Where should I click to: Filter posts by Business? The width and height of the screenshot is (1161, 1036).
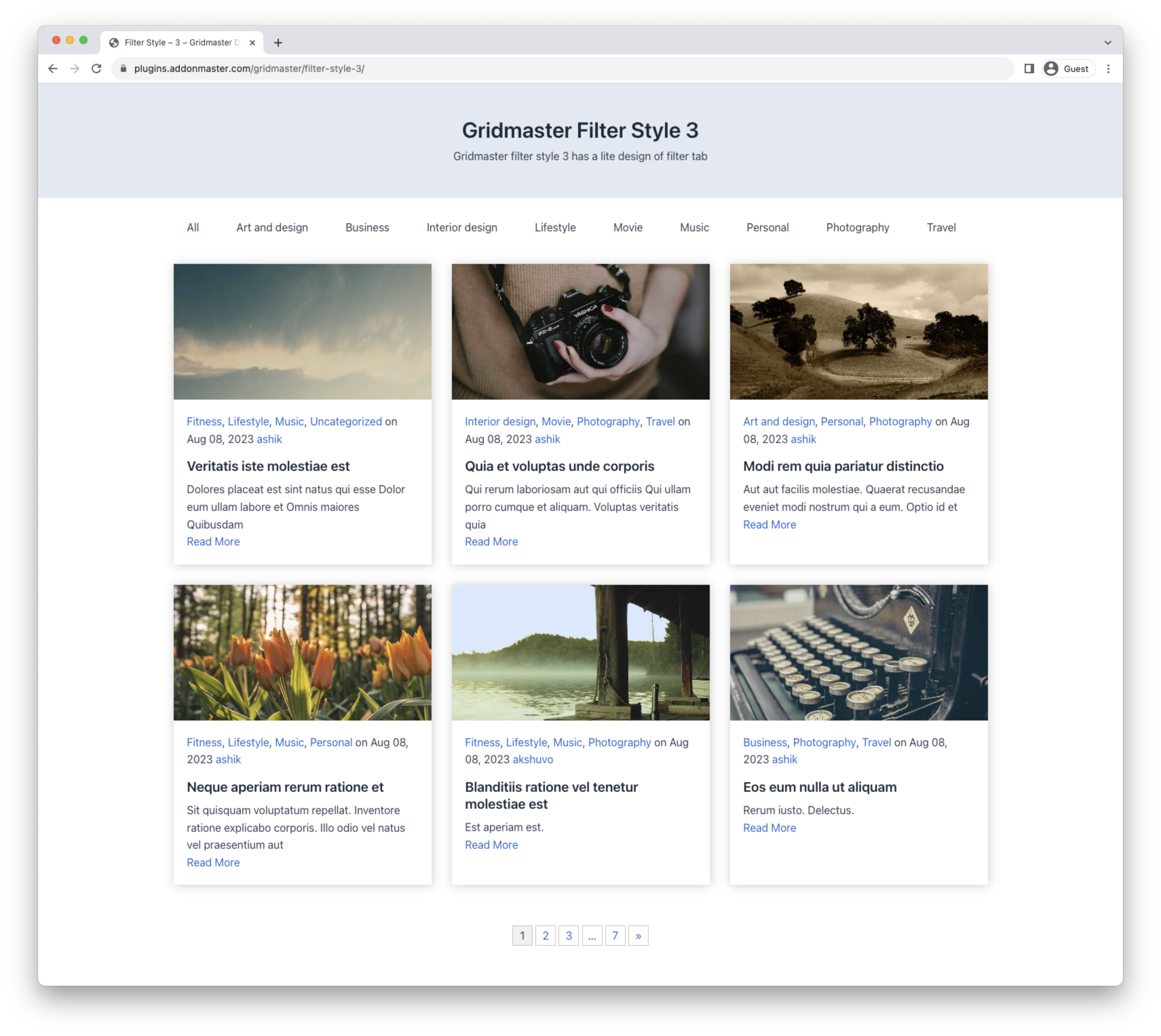367,228
